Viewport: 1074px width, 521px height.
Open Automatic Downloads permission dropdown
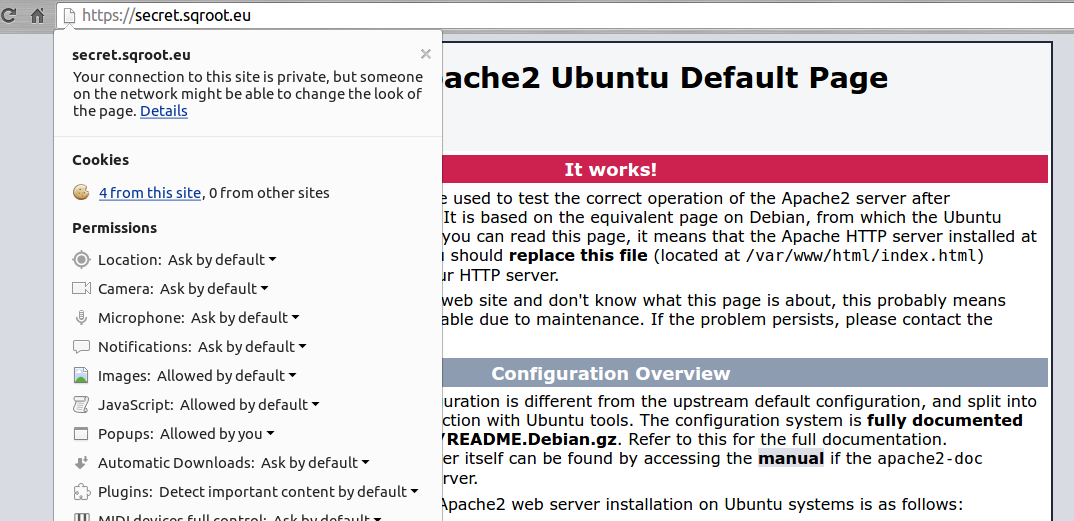[315, 463]
